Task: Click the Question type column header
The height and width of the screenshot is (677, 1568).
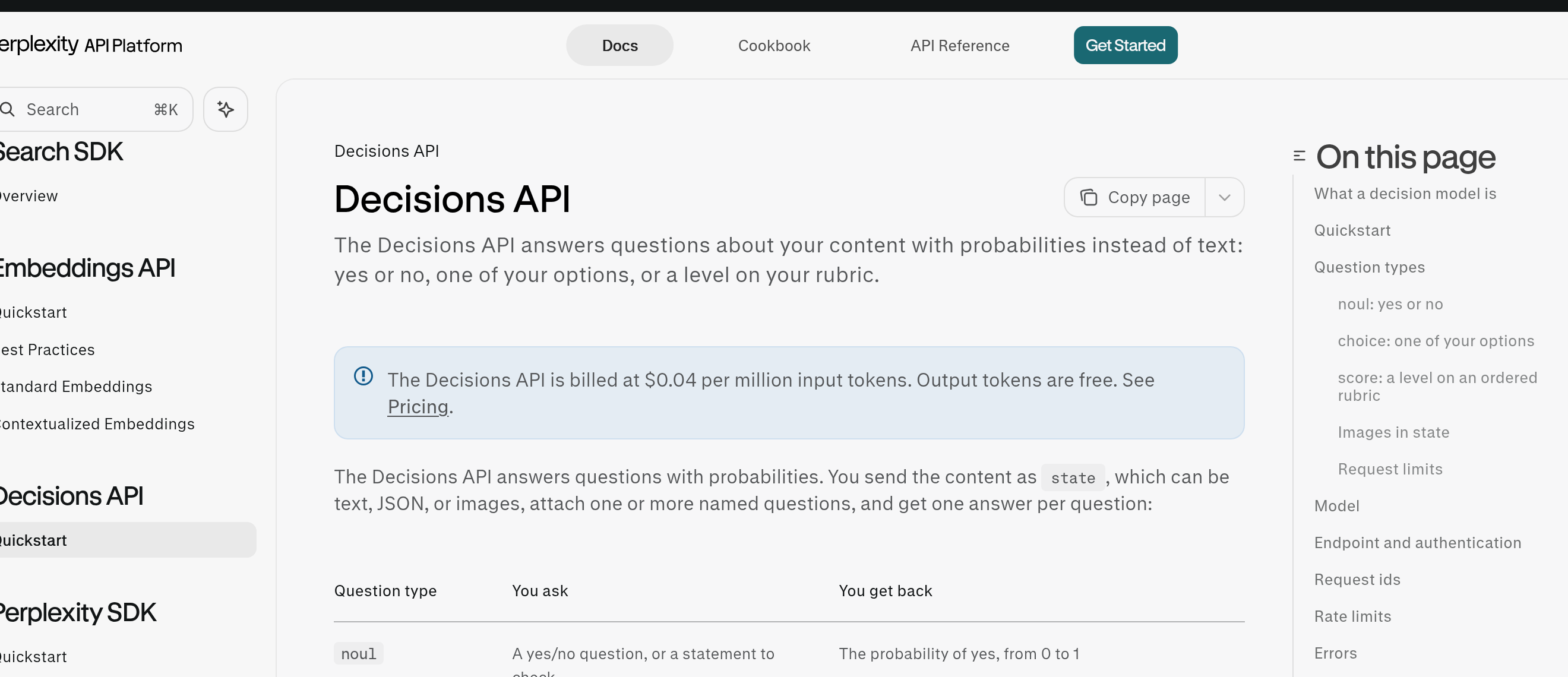Action: (x=385, y=591)
